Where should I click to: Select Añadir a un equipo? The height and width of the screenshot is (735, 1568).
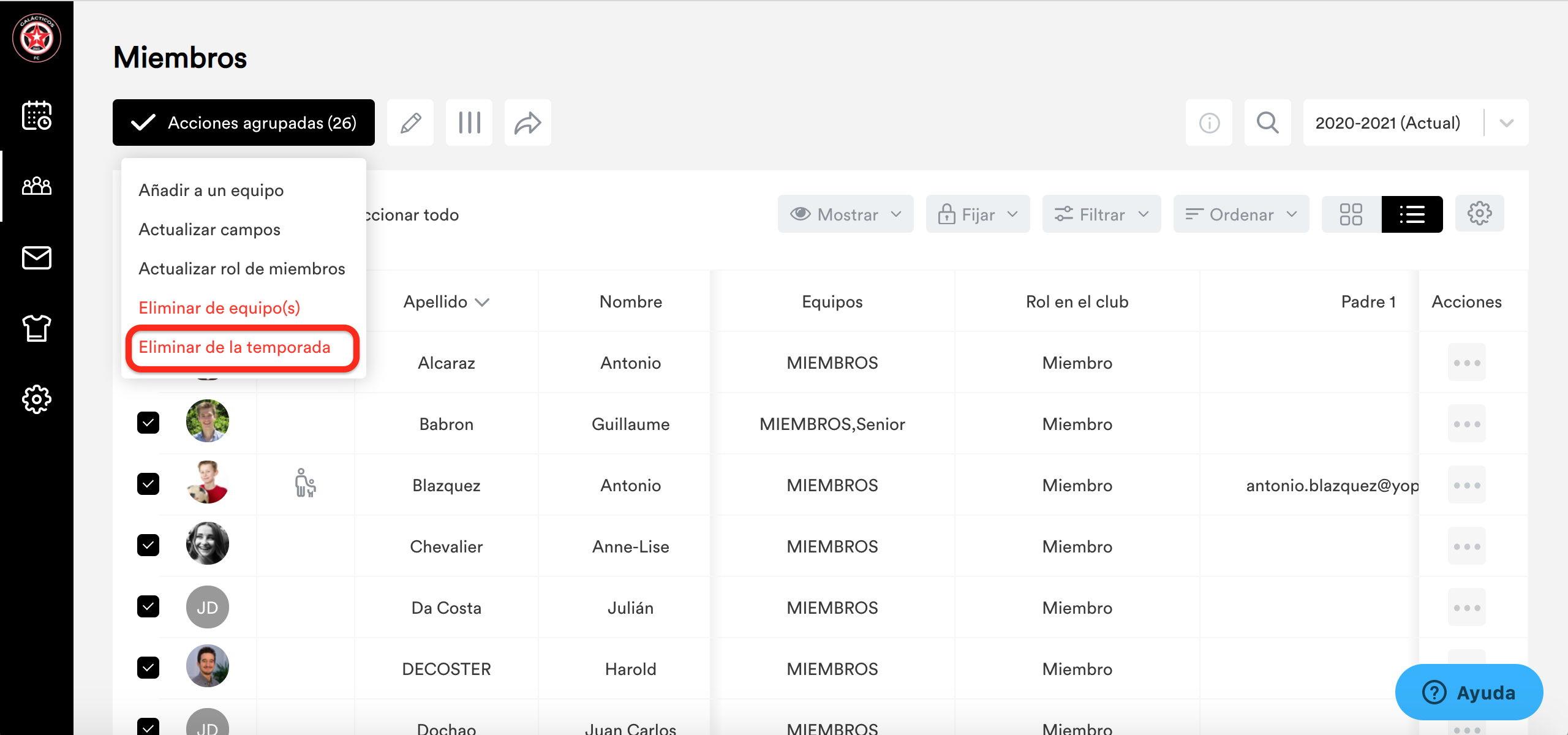click(211, 190)
